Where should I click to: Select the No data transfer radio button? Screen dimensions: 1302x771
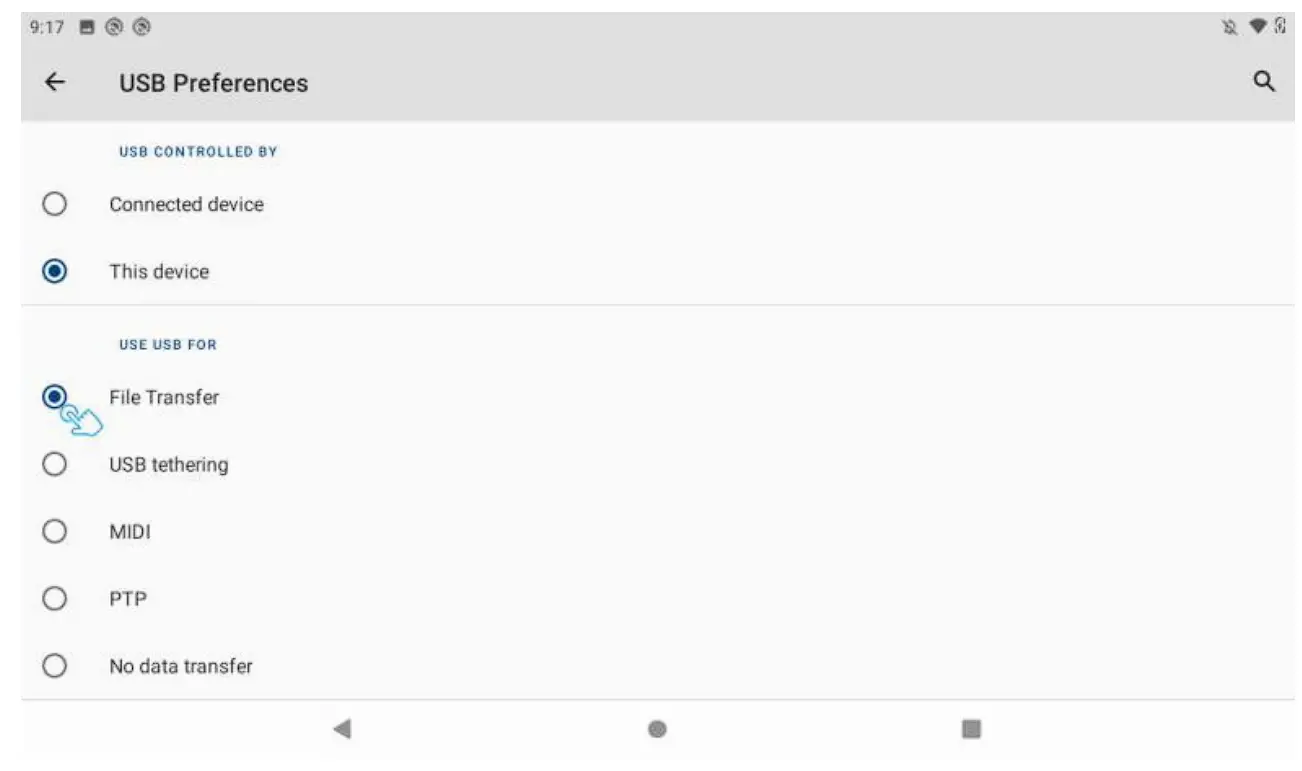click(55, 666)
